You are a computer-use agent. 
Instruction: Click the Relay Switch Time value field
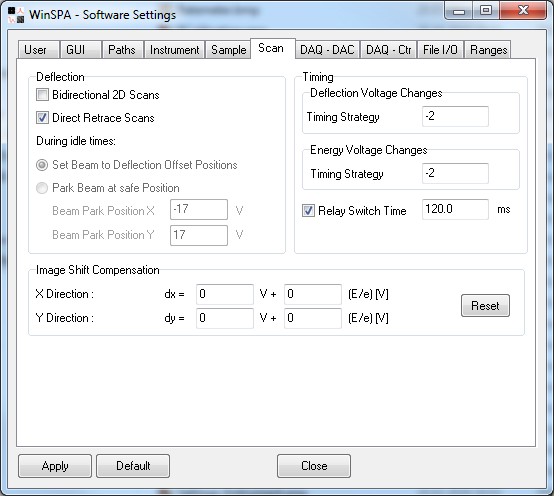tap(455, 209)
